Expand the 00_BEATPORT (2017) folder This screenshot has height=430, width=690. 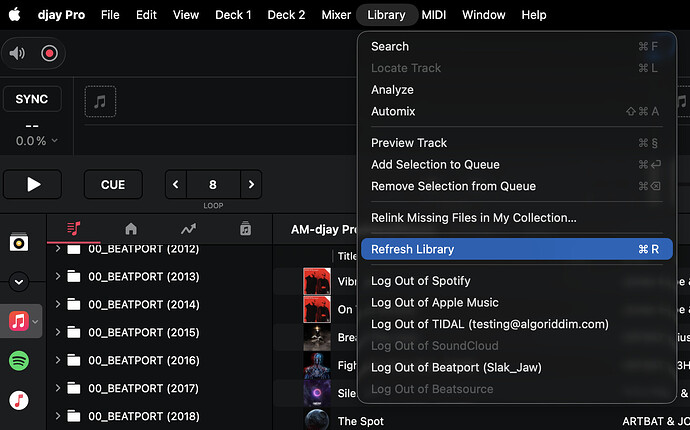coord(58,388)
